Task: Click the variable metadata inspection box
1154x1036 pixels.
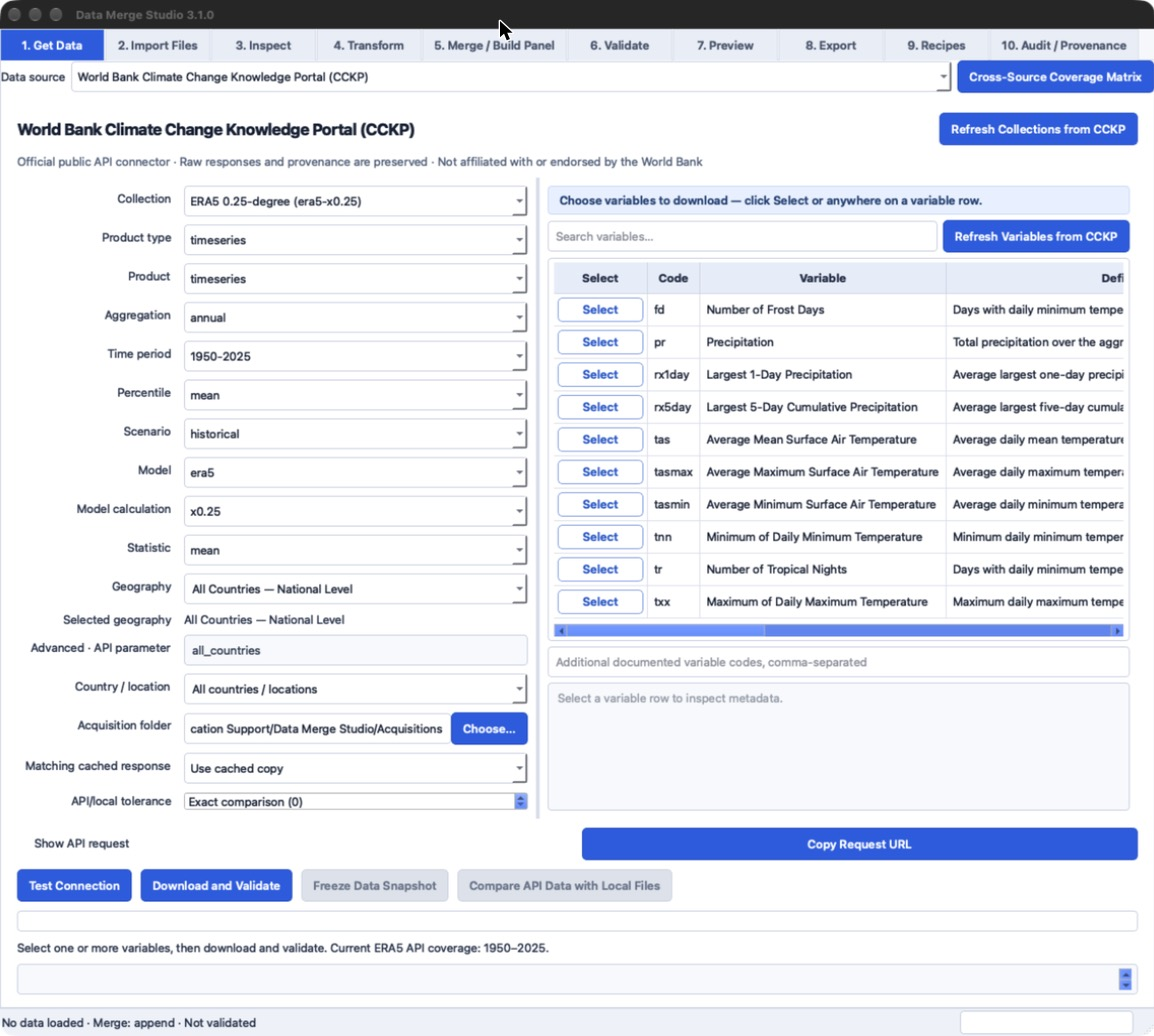Action: coord(838,746)
